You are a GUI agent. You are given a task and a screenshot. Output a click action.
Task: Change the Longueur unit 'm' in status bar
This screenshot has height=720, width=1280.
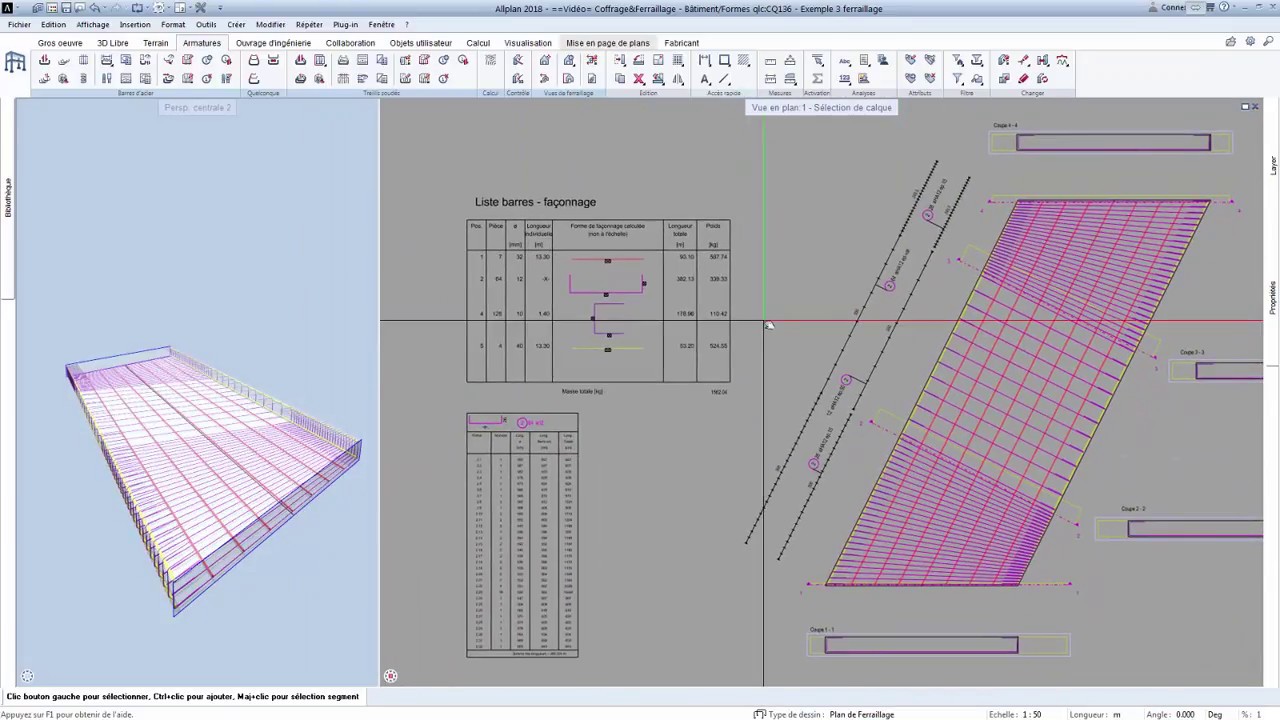pos(1116,714)
